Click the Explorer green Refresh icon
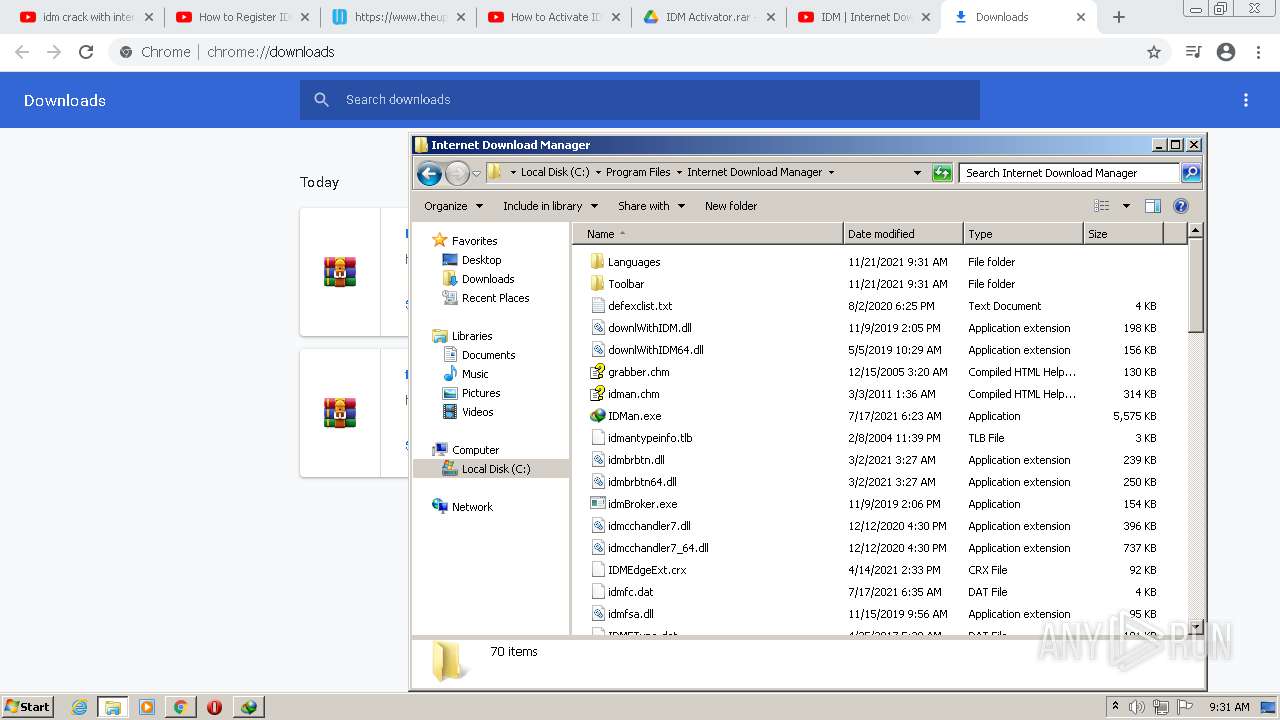This screenshot has width=1280, height=720. click(942, 173)
